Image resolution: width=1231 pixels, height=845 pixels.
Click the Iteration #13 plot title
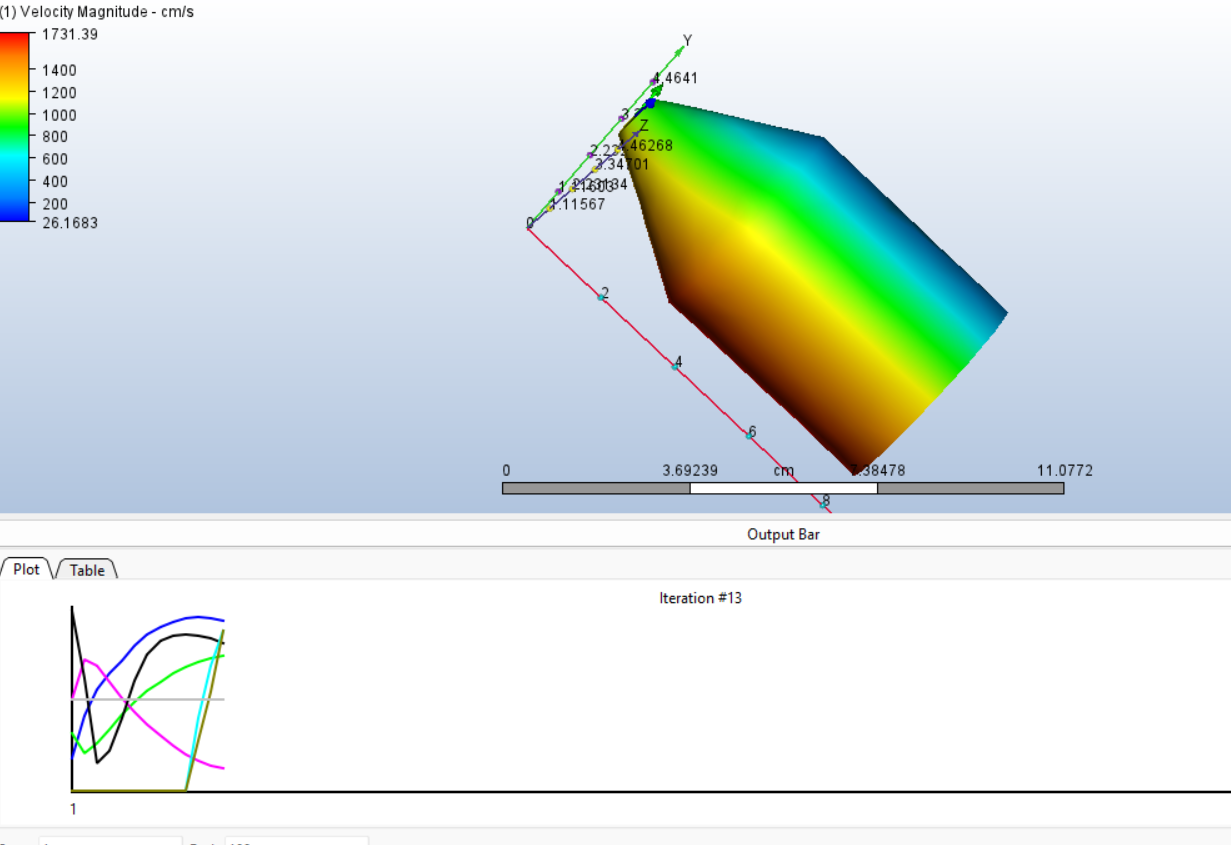tap(699, 598)
